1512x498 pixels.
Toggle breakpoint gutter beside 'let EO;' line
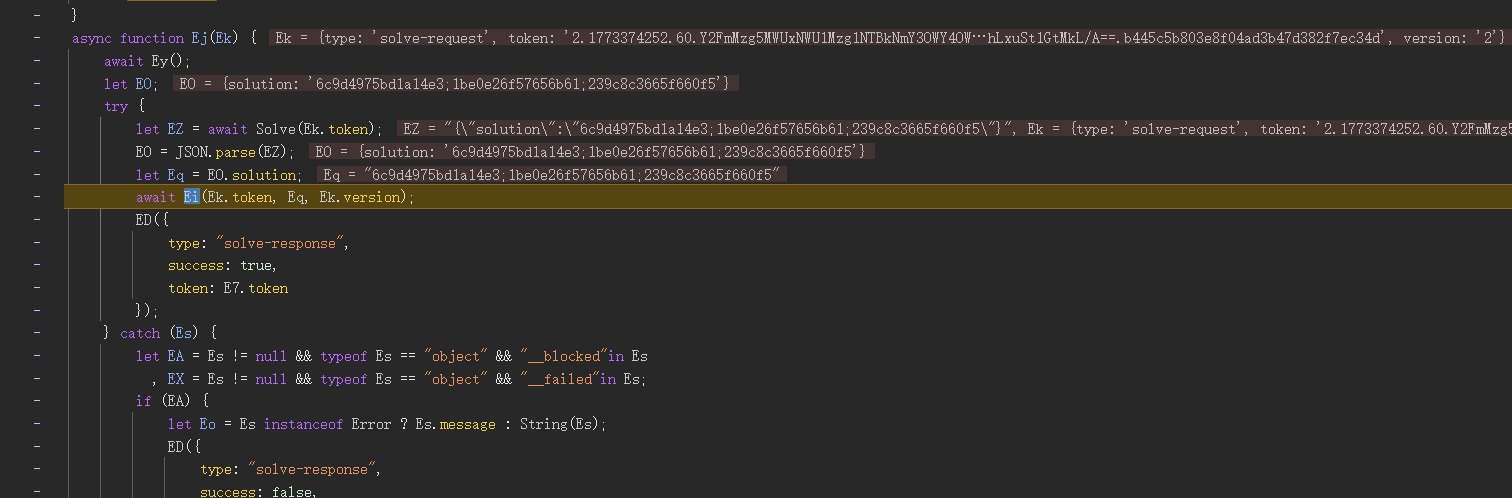click(37, 84)
